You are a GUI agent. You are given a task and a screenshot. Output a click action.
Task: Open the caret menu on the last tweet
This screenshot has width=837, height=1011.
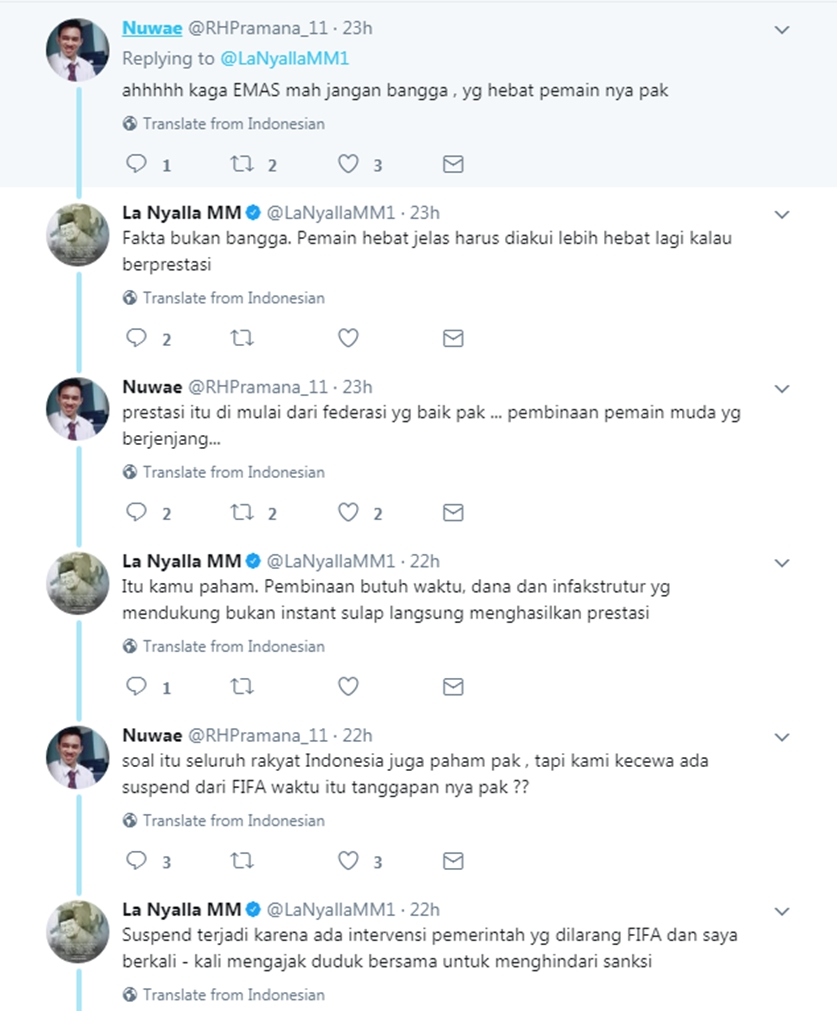point(782,911)
